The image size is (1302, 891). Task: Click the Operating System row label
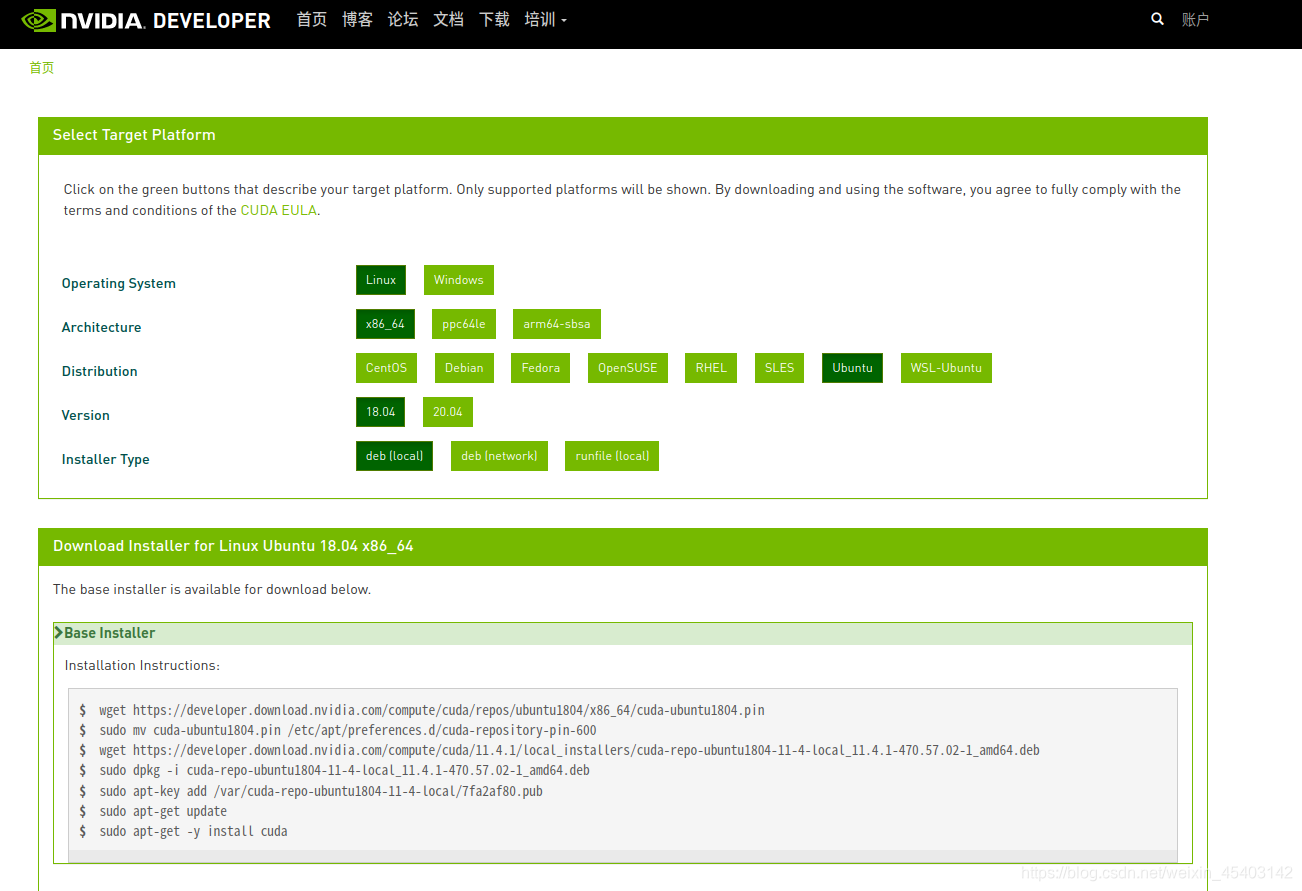pyautogui.click(x=119, y=284)
